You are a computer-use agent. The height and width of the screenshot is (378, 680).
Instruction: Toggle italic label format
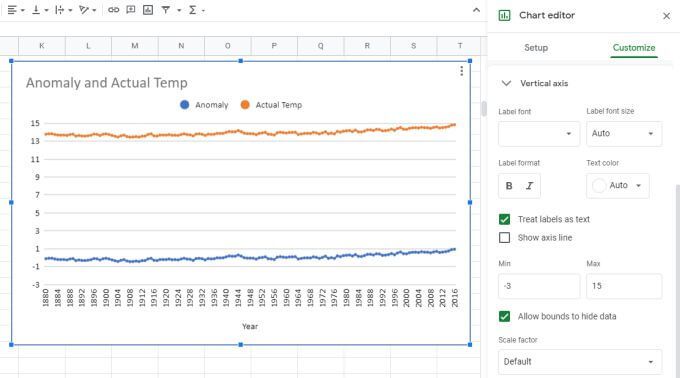(530, 186)
